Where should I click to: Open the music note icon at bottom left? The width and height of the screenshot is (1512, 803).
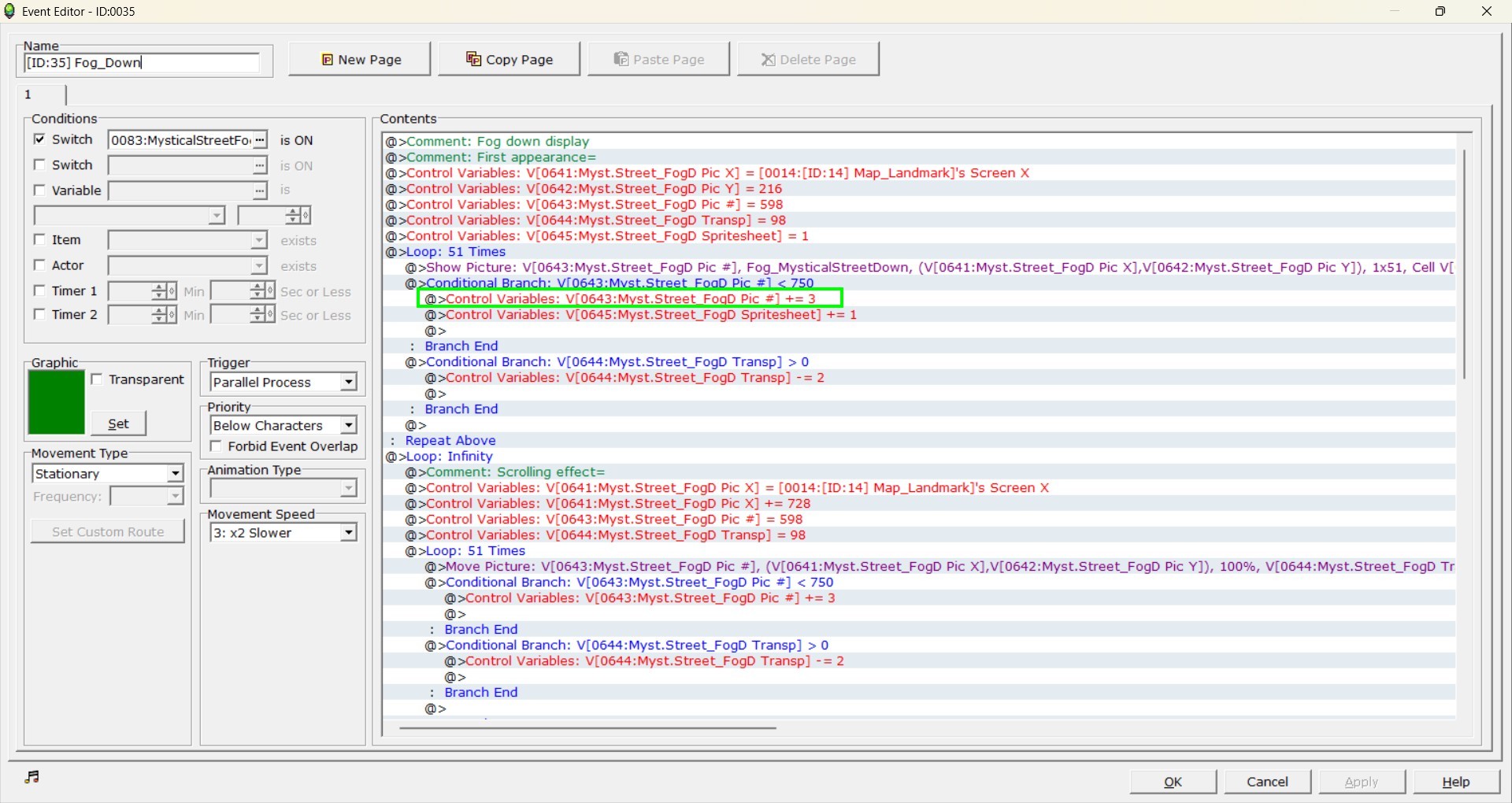[x=31, y=777]
